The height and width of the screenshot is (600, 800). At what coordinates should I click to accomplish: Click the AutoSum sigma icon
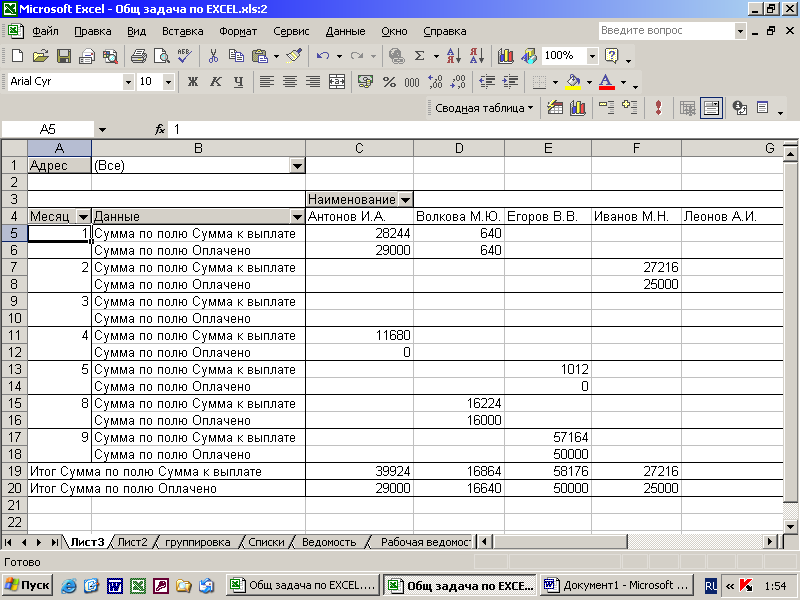point(420,56)
